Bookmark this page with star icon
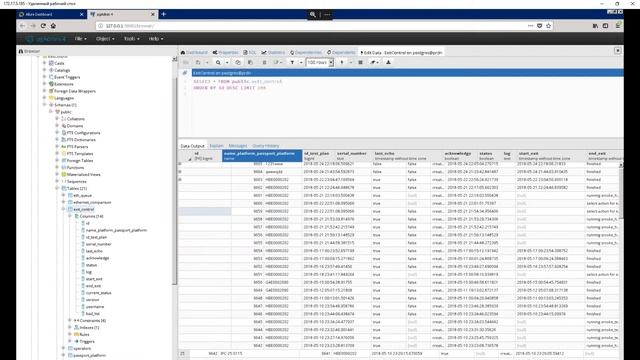Screen dimensions: 640x360 (x=549, y=26)
